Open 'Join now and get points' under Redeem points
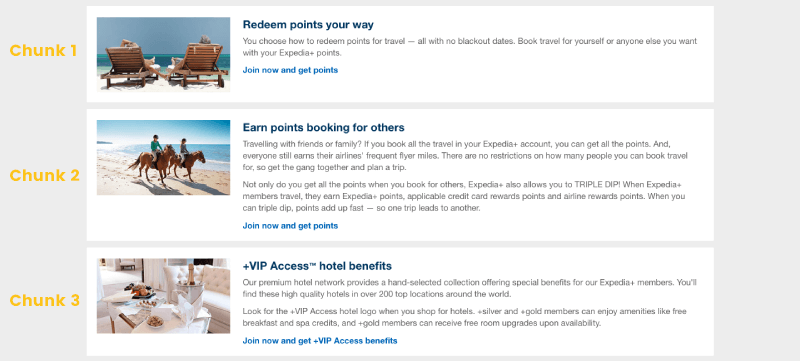Screen dimensions: 800x361 pos(290,70)
